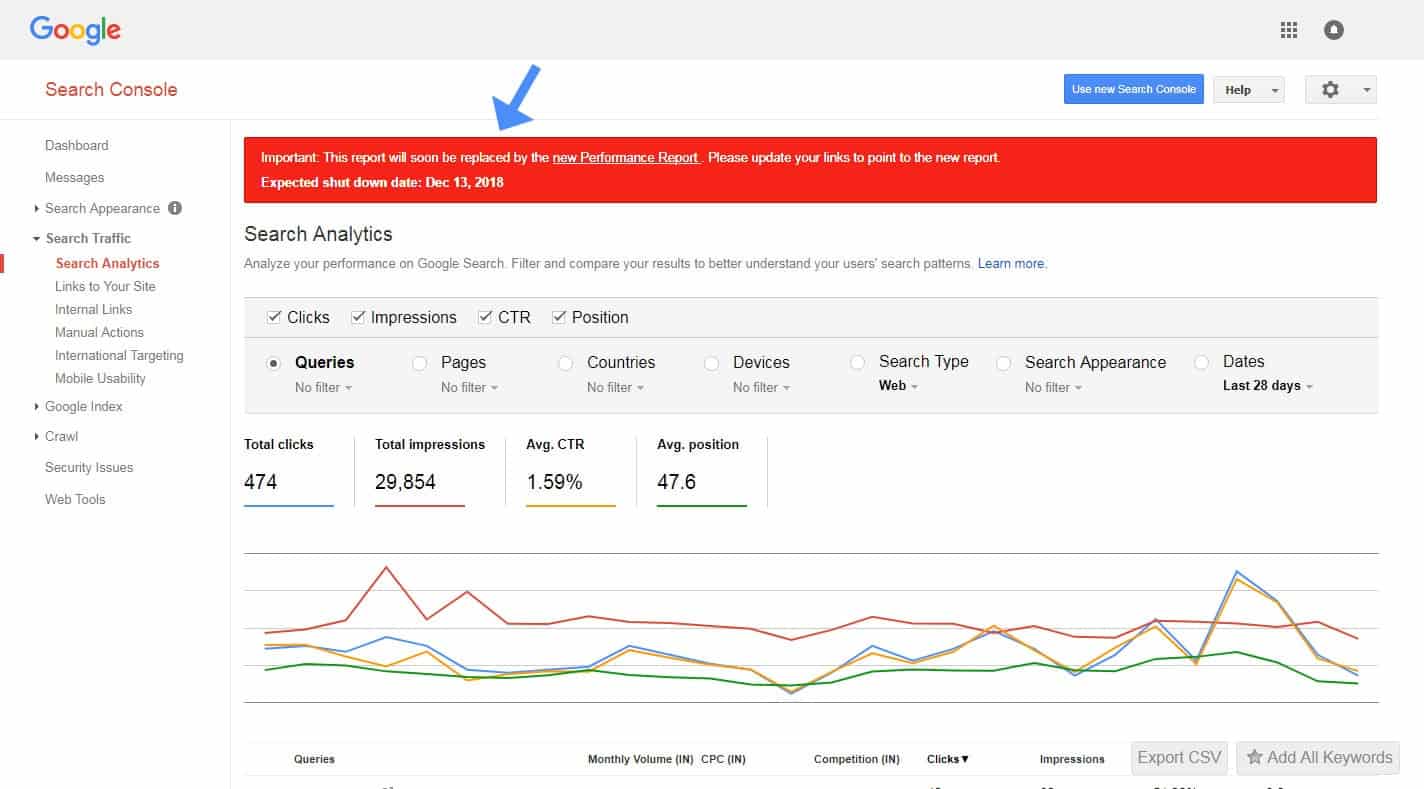This screenshot has height=789, width=1424.
Task: Click Use new Search Console button
Action: click(1134, 89)
